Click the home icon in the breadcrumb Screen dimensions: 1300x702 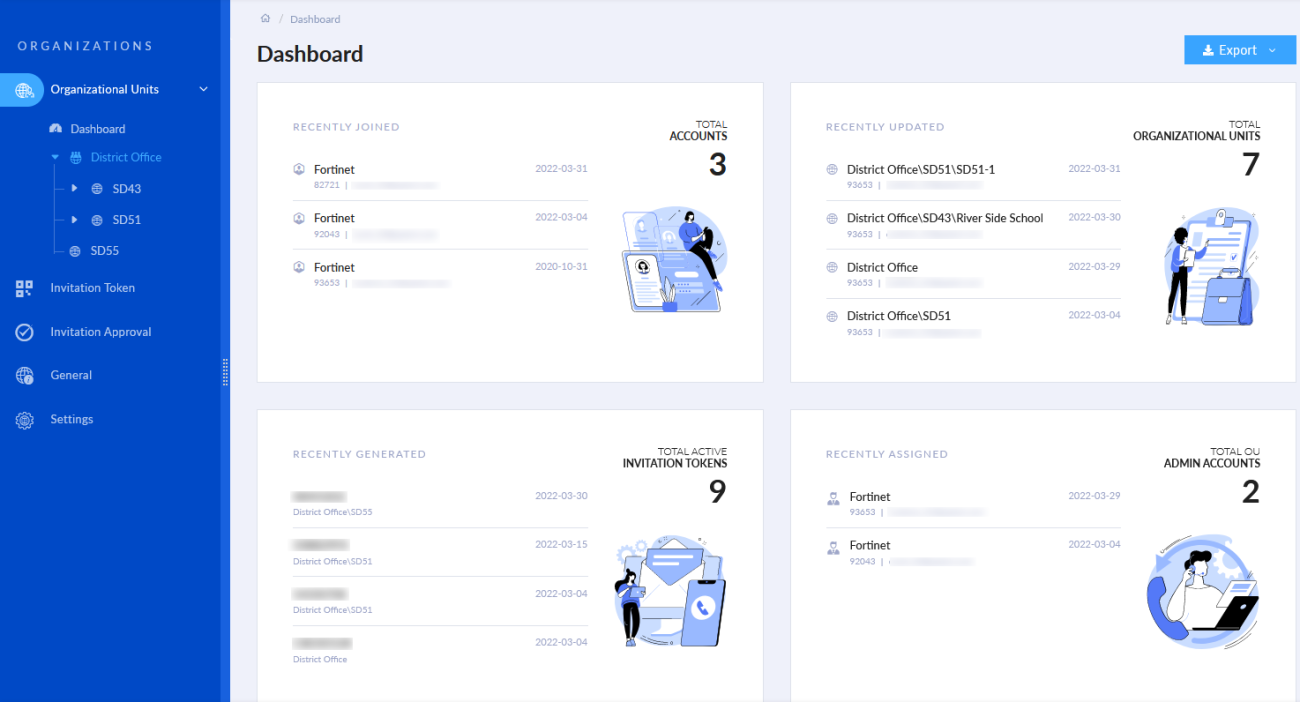pyautogui.click(x=265, y=18)
